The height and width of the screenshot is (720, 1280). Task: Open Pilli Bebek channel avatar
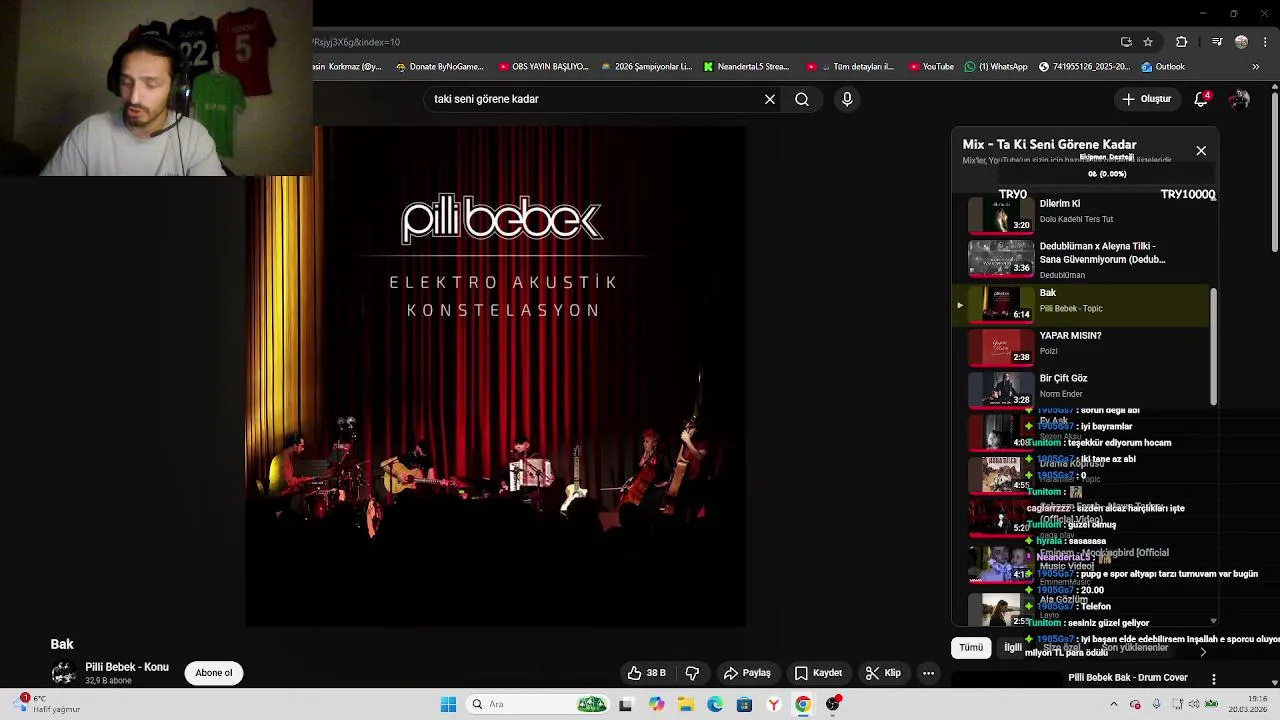[64, 673]
